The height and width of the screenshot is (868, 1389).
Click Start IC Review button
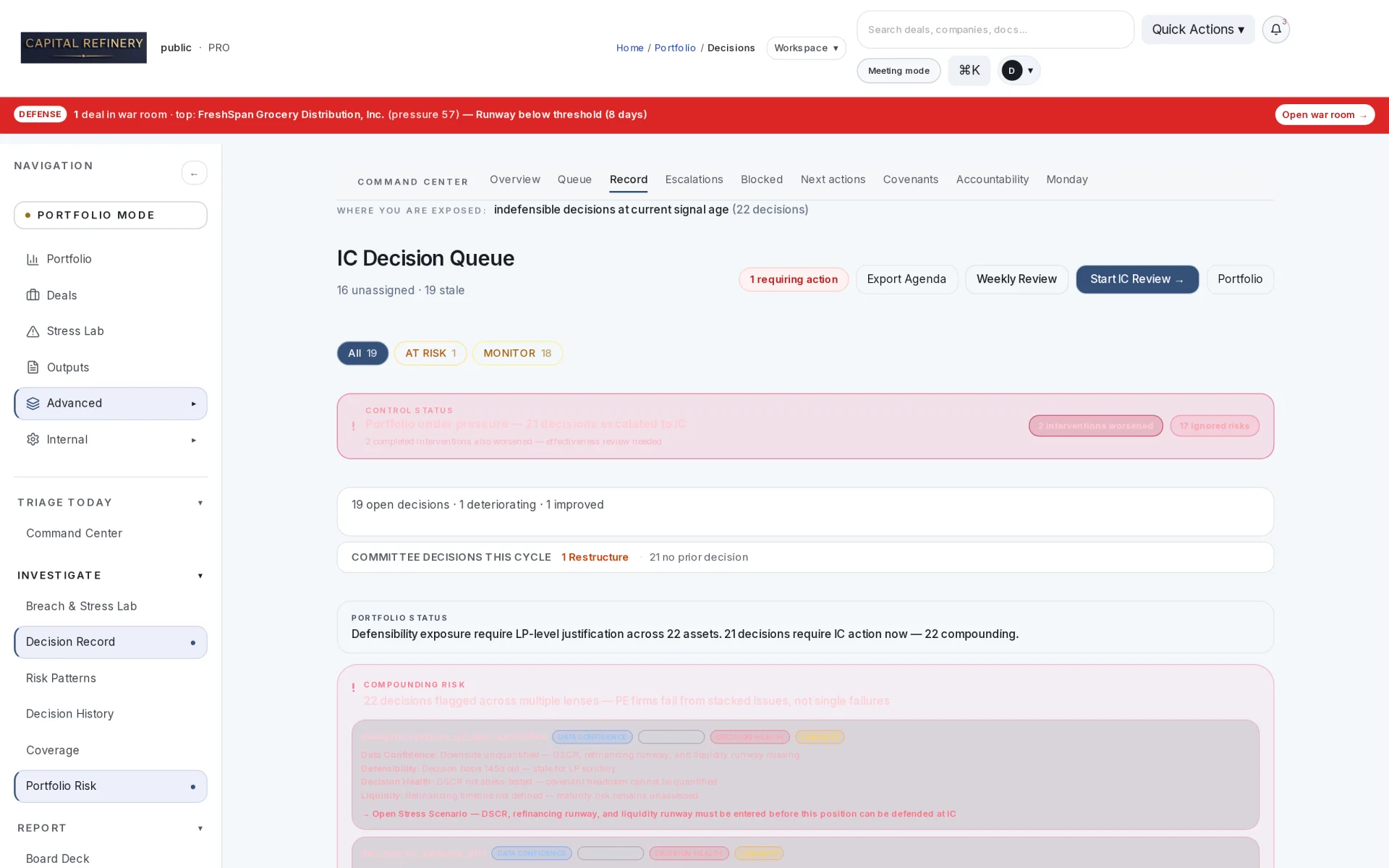[1137, 279]
